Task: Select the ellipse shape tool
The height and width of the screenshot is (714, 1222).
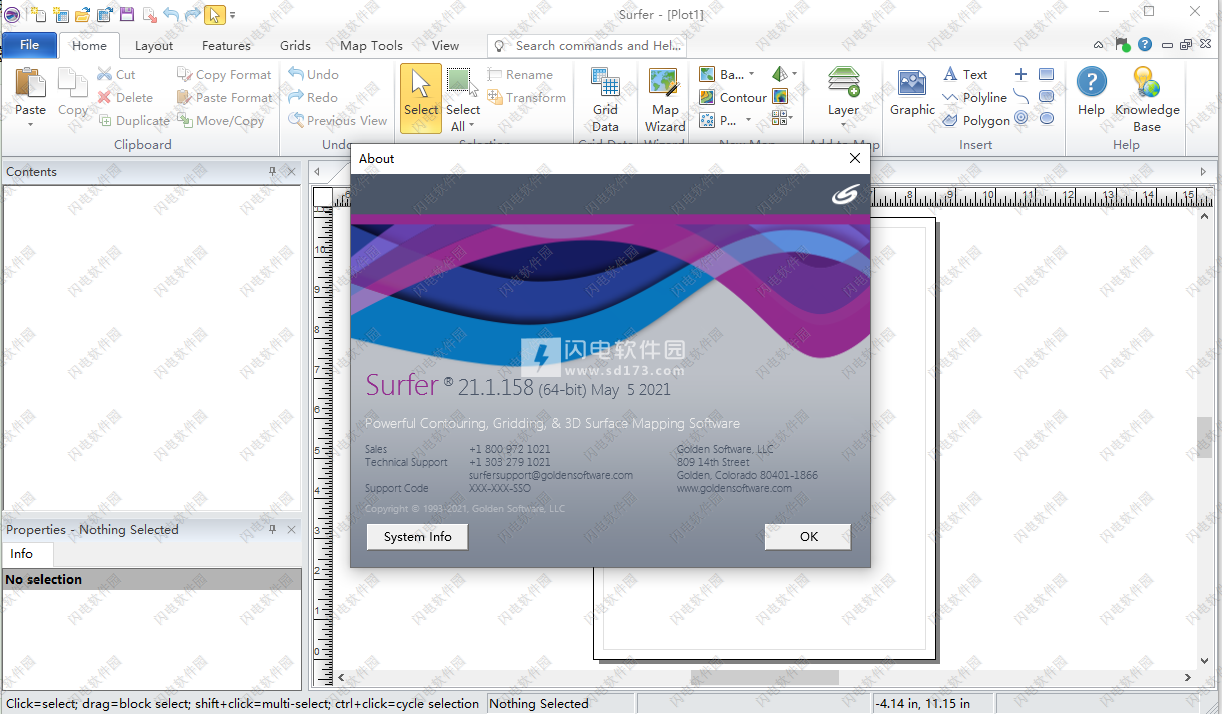Action: [1047, 119]
